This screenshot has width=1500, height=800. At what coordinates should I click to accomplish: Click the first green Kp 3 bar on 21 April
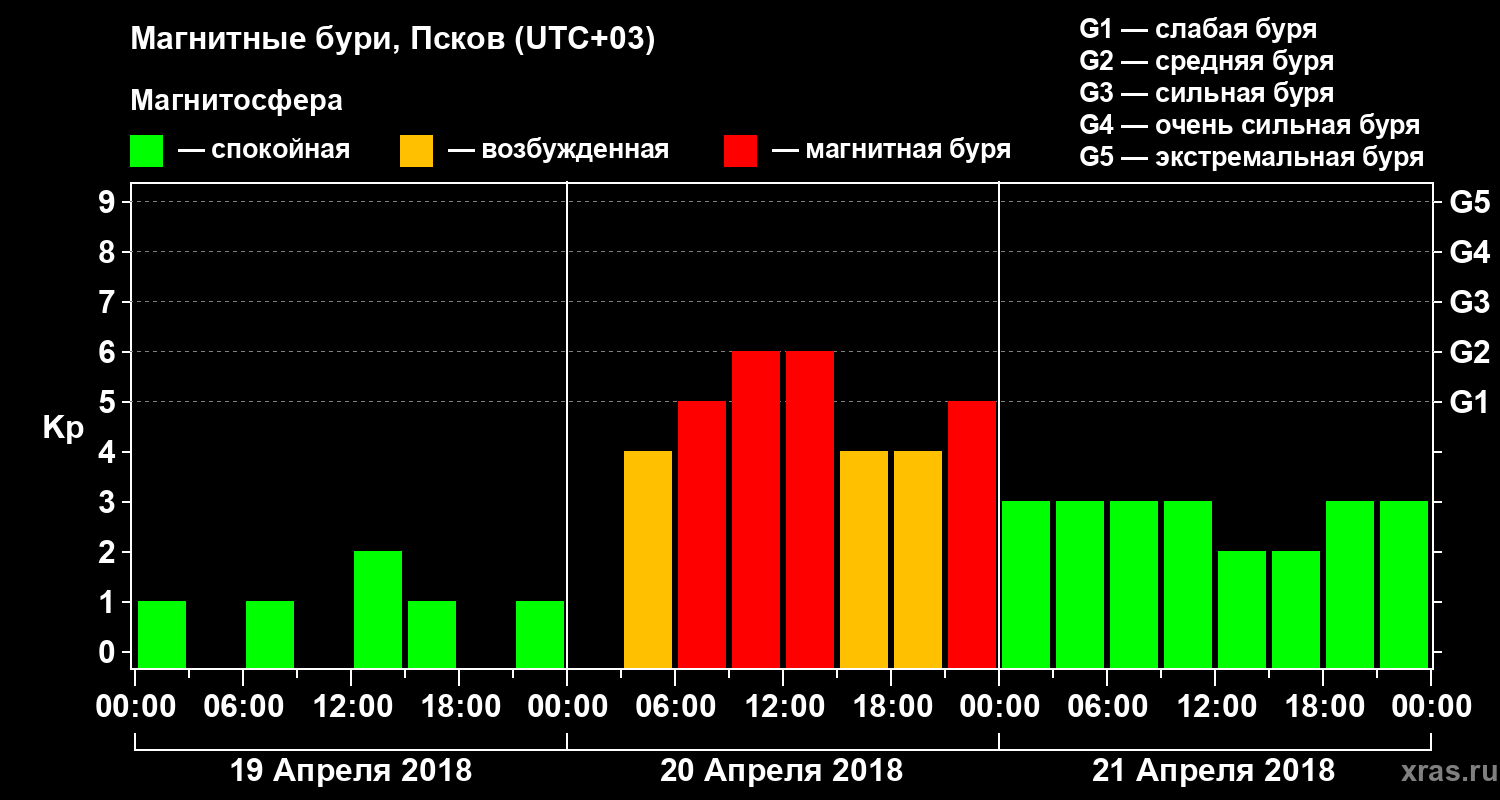click(x=1026, y=584)
